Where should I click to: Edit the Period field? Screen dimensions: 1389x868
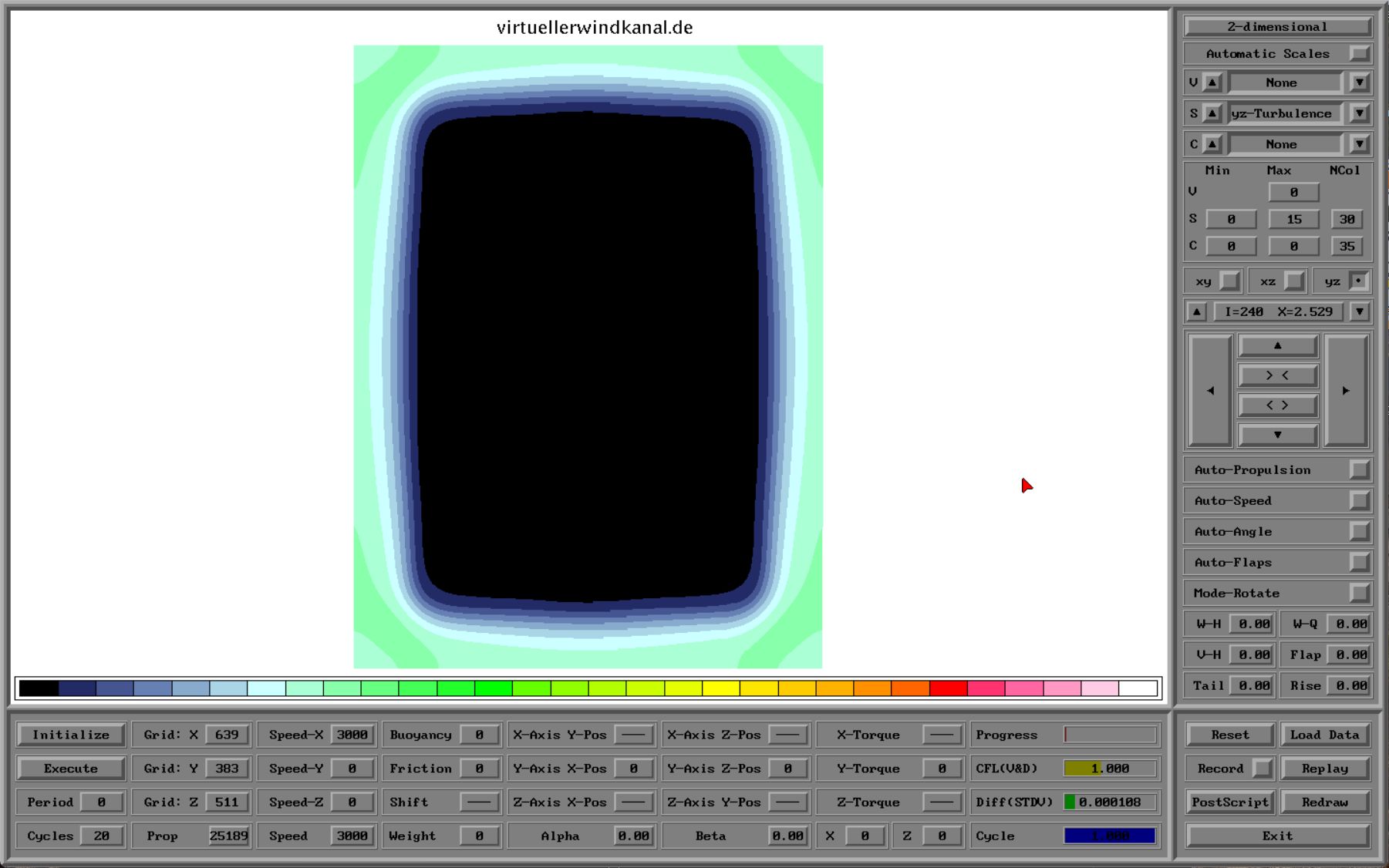[102, 802]
